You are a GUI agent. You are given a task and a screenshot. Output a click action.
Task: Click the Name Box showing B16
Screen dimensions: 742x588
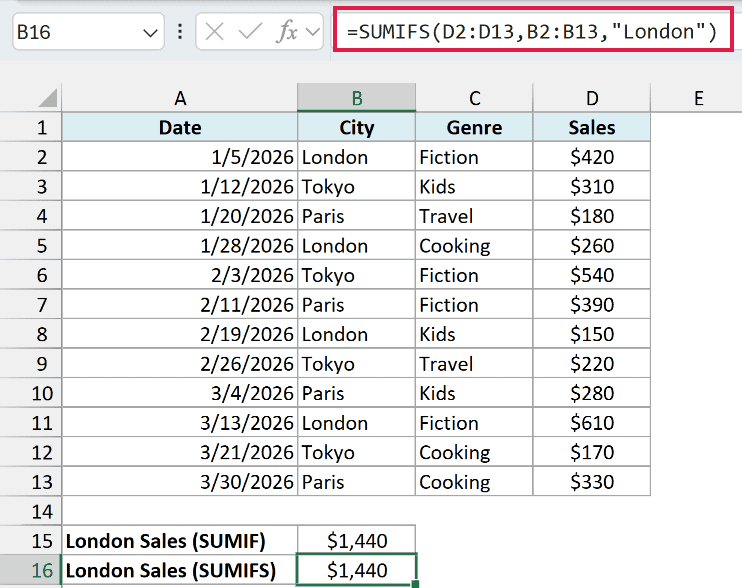pos(88,32)
